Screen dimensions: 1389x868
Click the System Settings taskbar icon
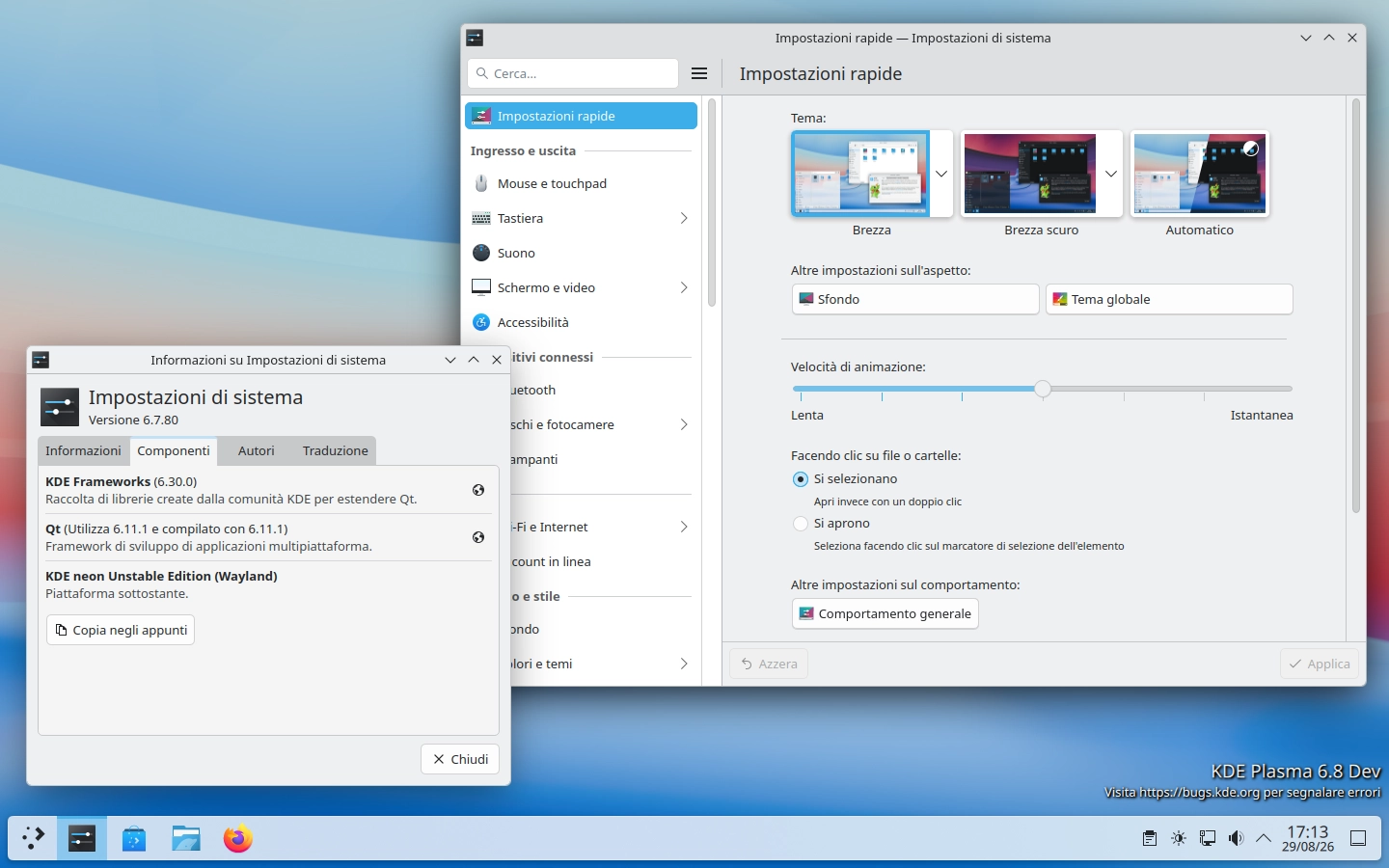tap(82, 838)
